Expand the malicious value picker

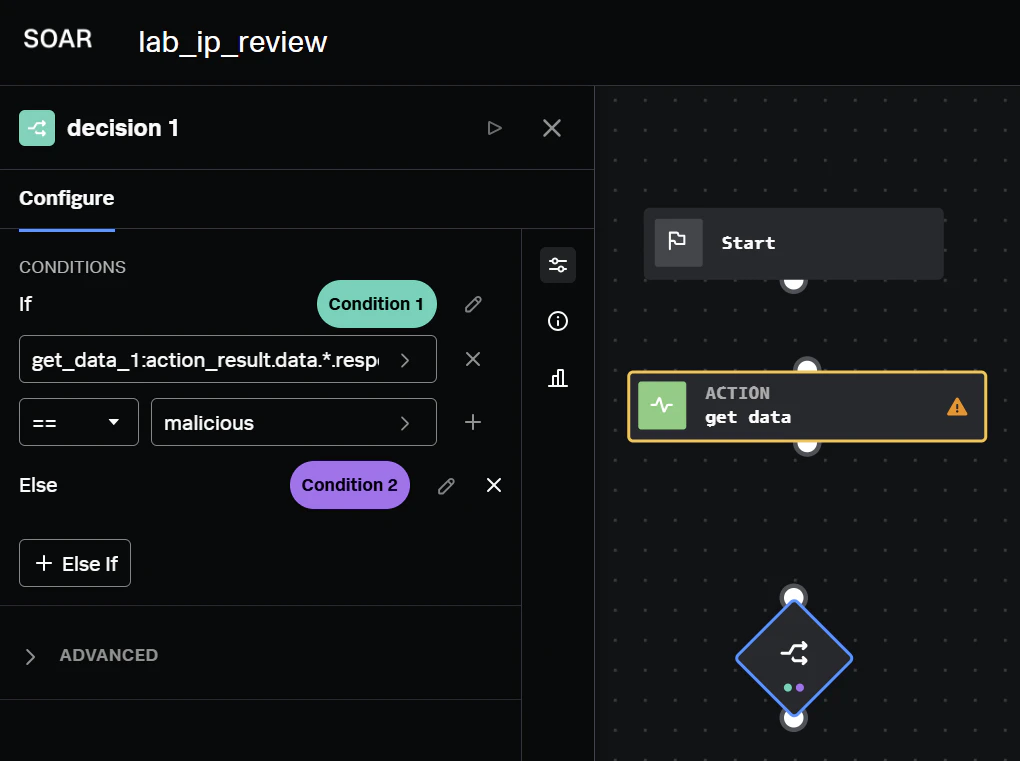coord(405,423)
